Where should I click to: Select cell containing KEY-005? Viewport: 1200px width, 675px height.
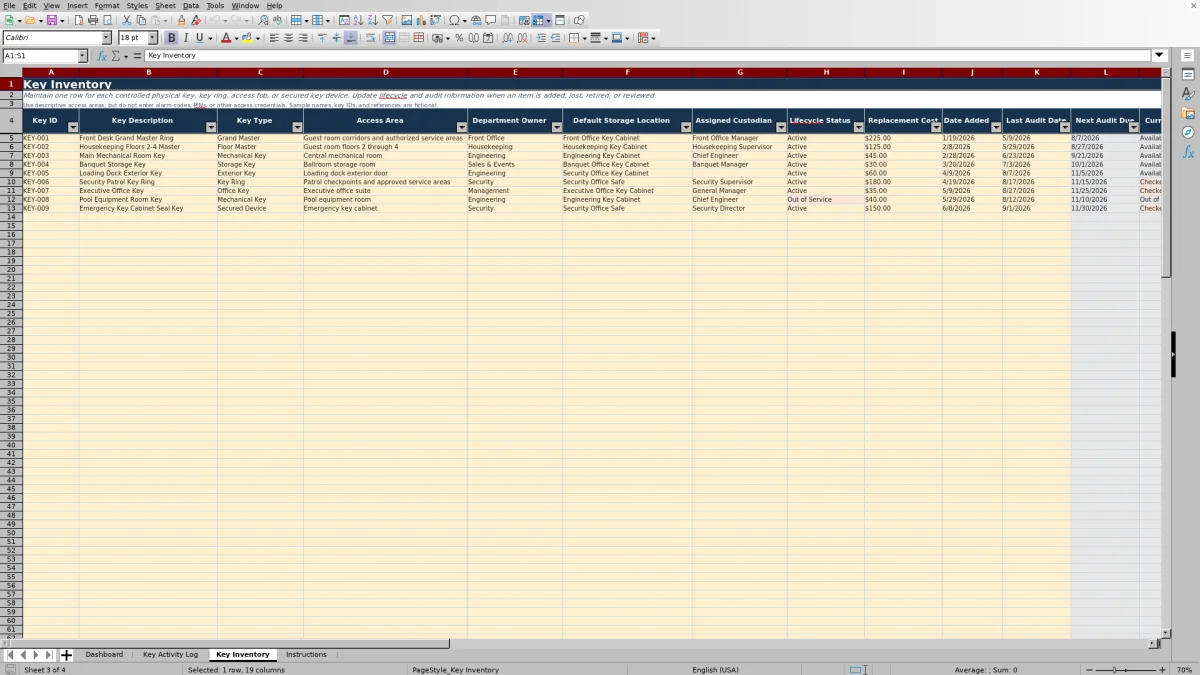pos(50,173)
